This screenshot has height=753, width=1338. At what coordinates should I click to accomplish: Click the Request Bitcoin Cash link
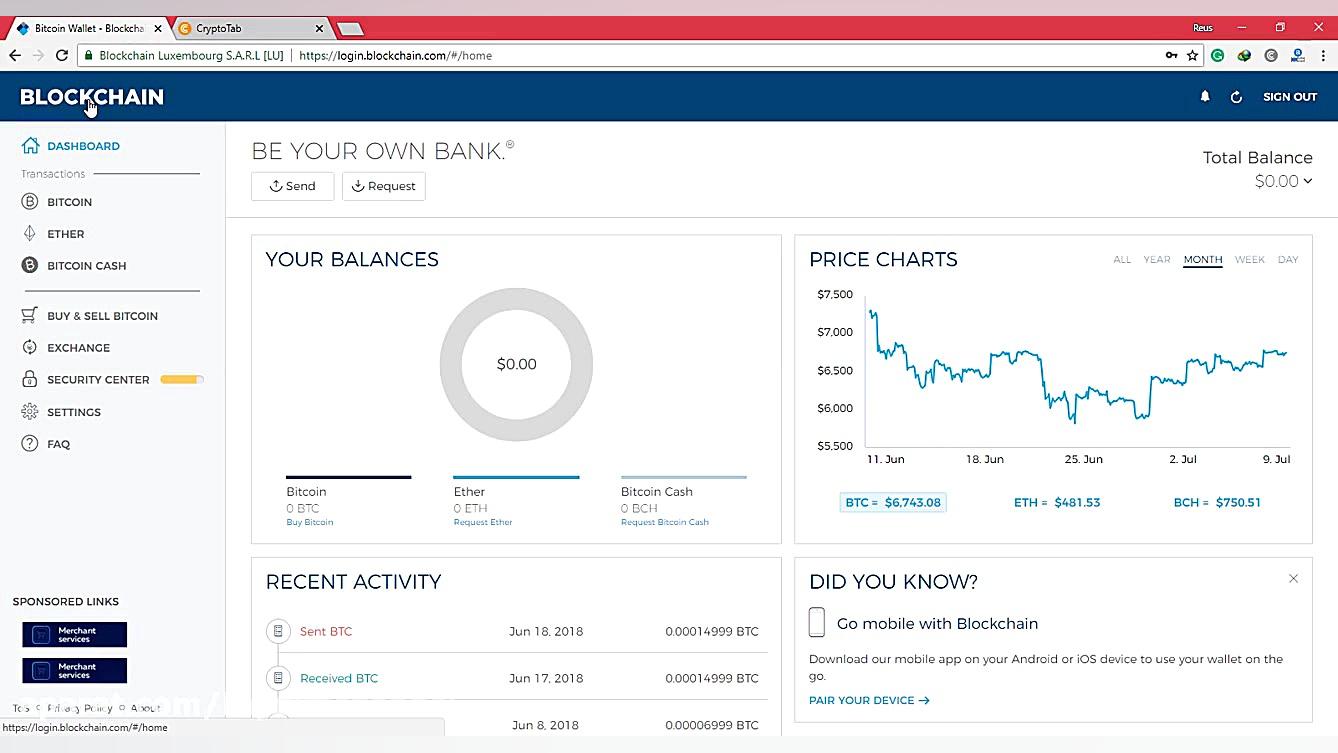click(665, 523)
